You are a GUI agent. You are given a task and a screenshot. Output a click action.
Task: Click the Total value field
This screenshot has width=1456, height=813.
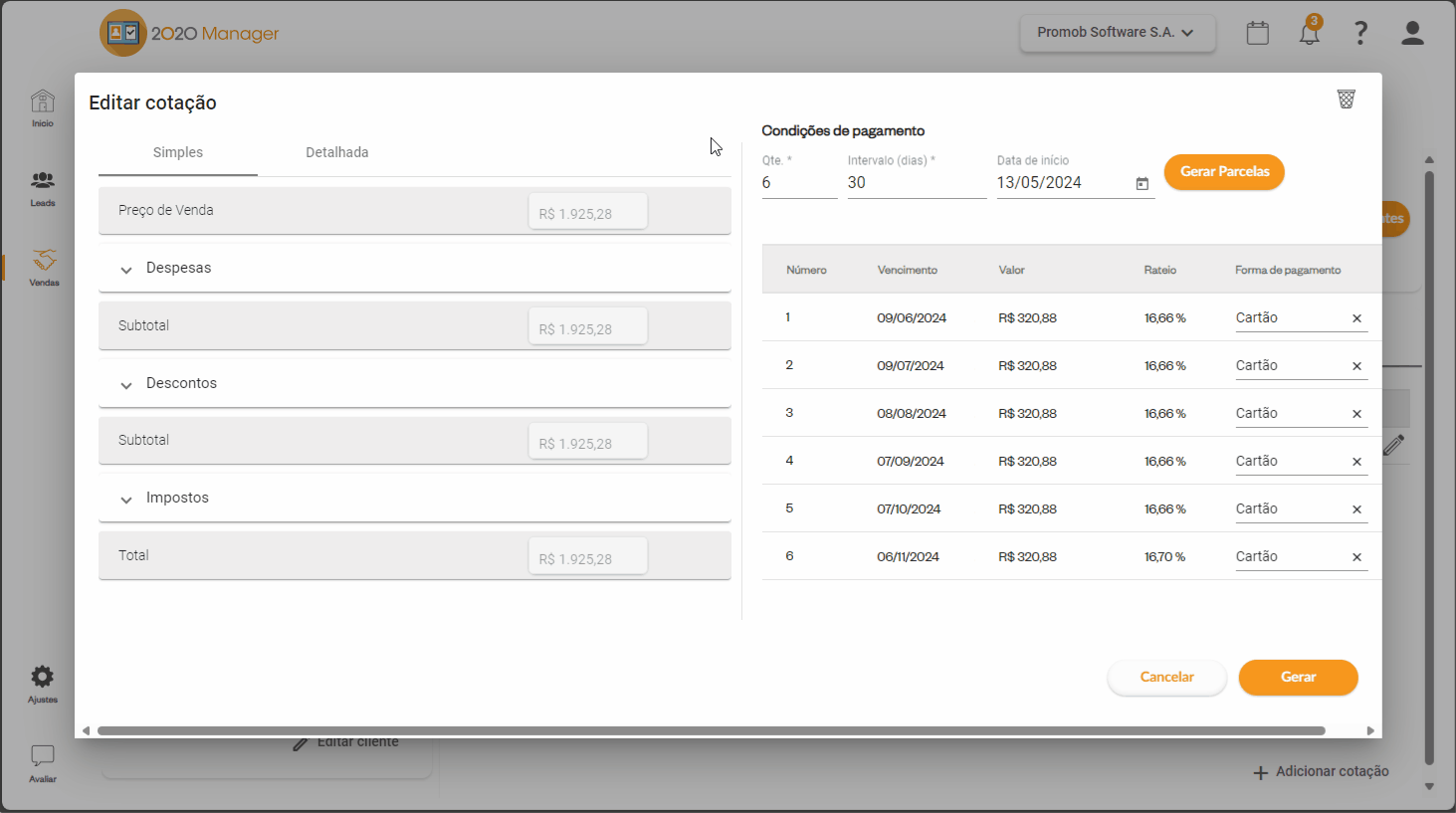point(587,558)
